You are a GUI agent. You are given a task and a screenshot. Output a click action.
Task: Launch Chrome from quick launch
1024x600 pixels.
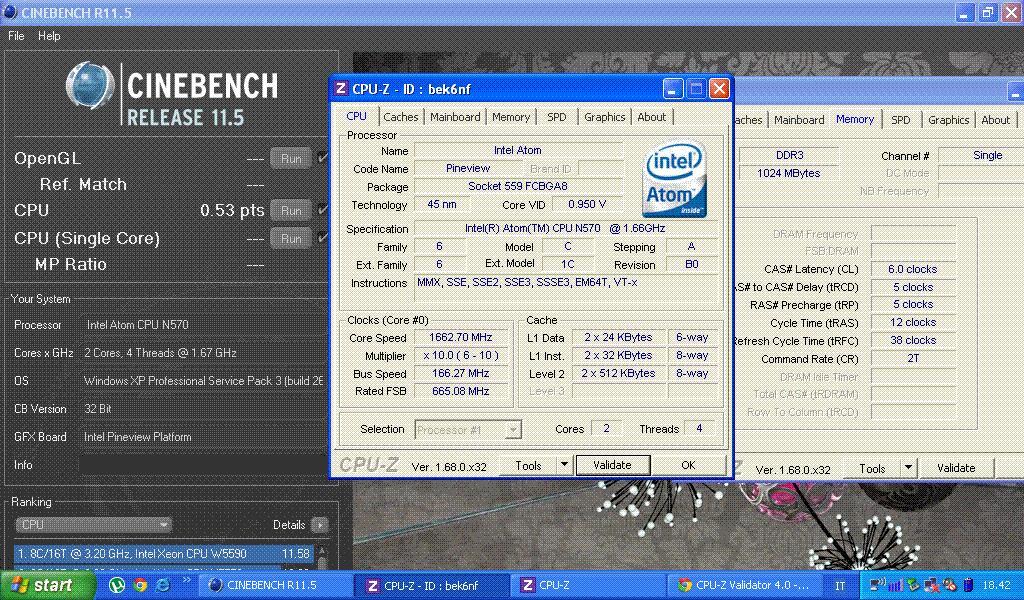tap(140, 585)
